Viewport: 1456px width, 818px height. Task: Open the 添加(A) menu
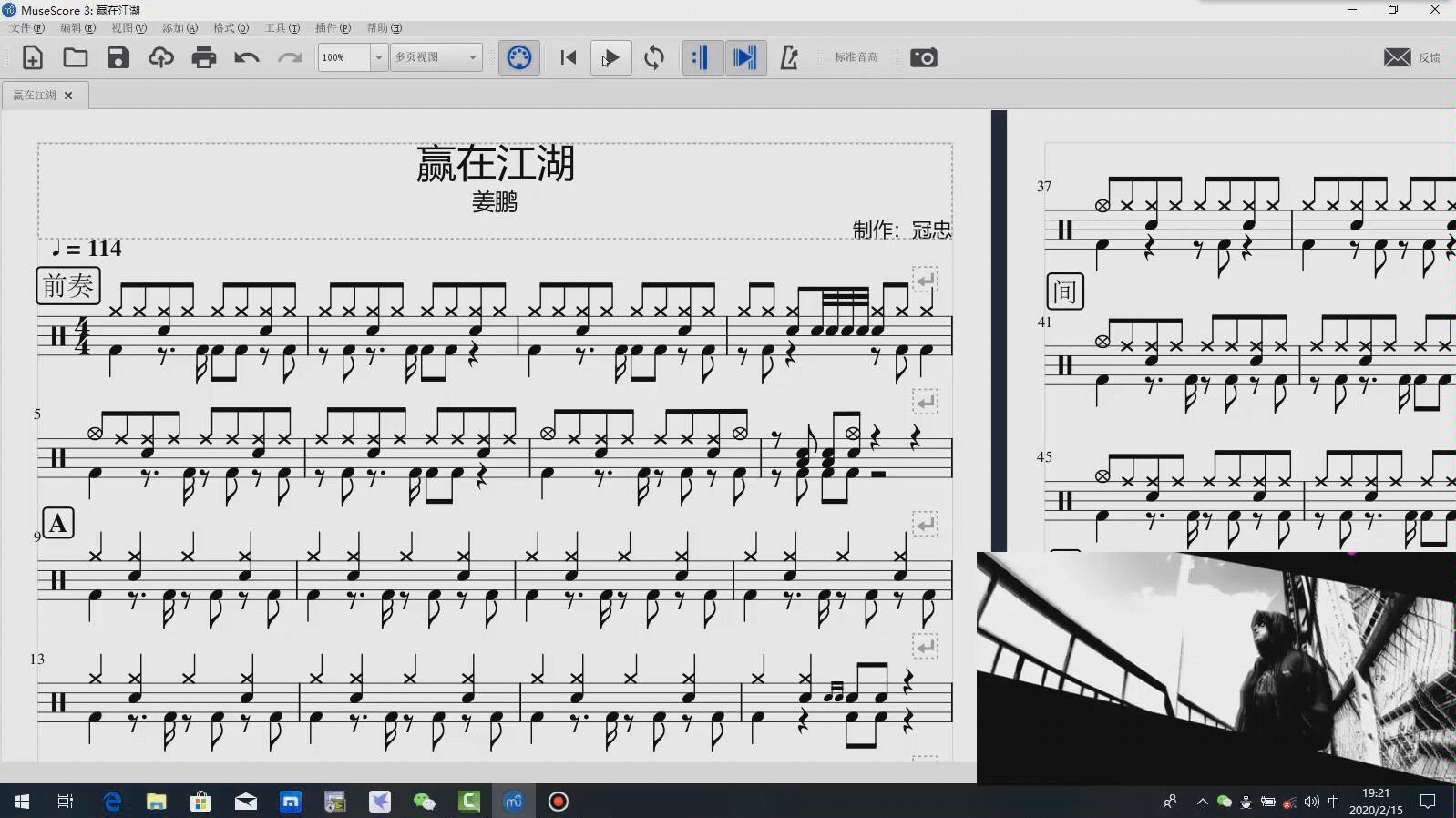pos(179,28)
